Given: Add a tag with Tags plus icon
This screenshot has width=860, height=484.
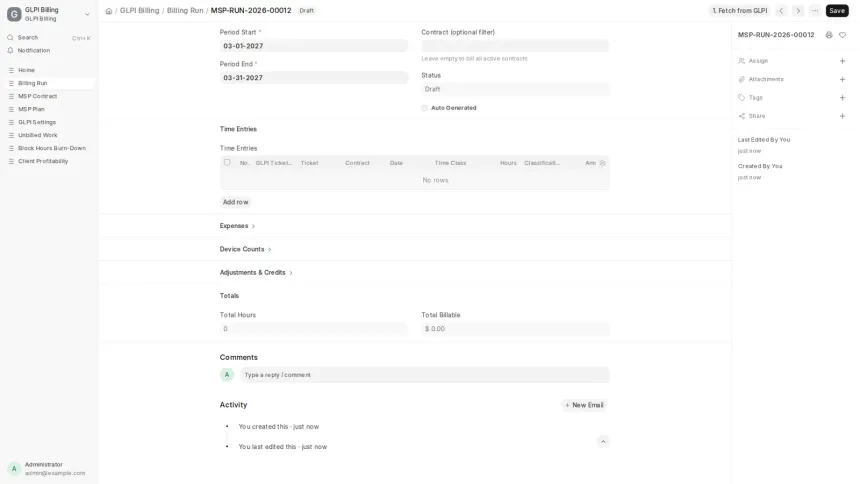Looking at the screenshot, I should click(842, 98).
